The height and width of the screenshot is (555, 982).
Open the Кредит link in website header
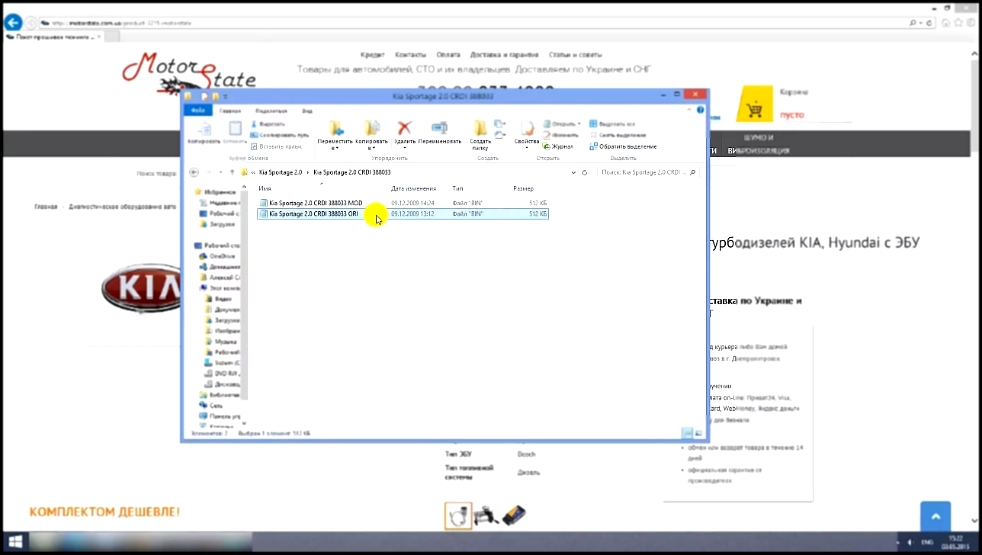[372, 54]
